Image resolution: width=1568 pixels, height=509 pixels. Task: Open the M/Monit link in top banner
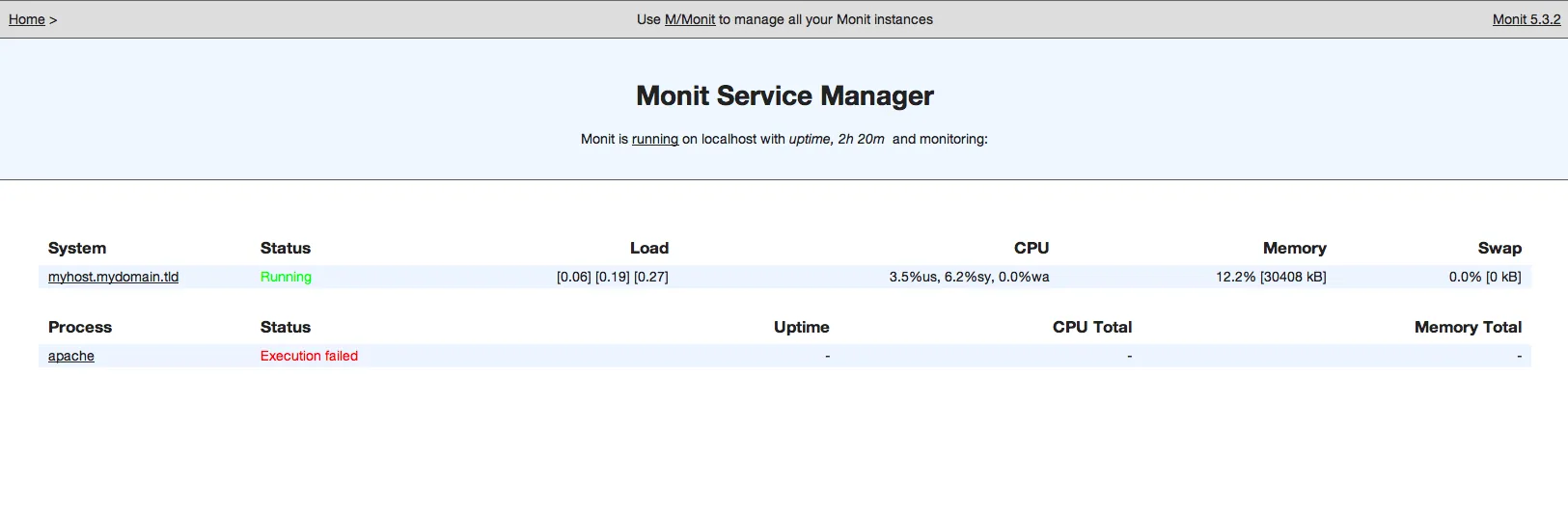point(689,19)
